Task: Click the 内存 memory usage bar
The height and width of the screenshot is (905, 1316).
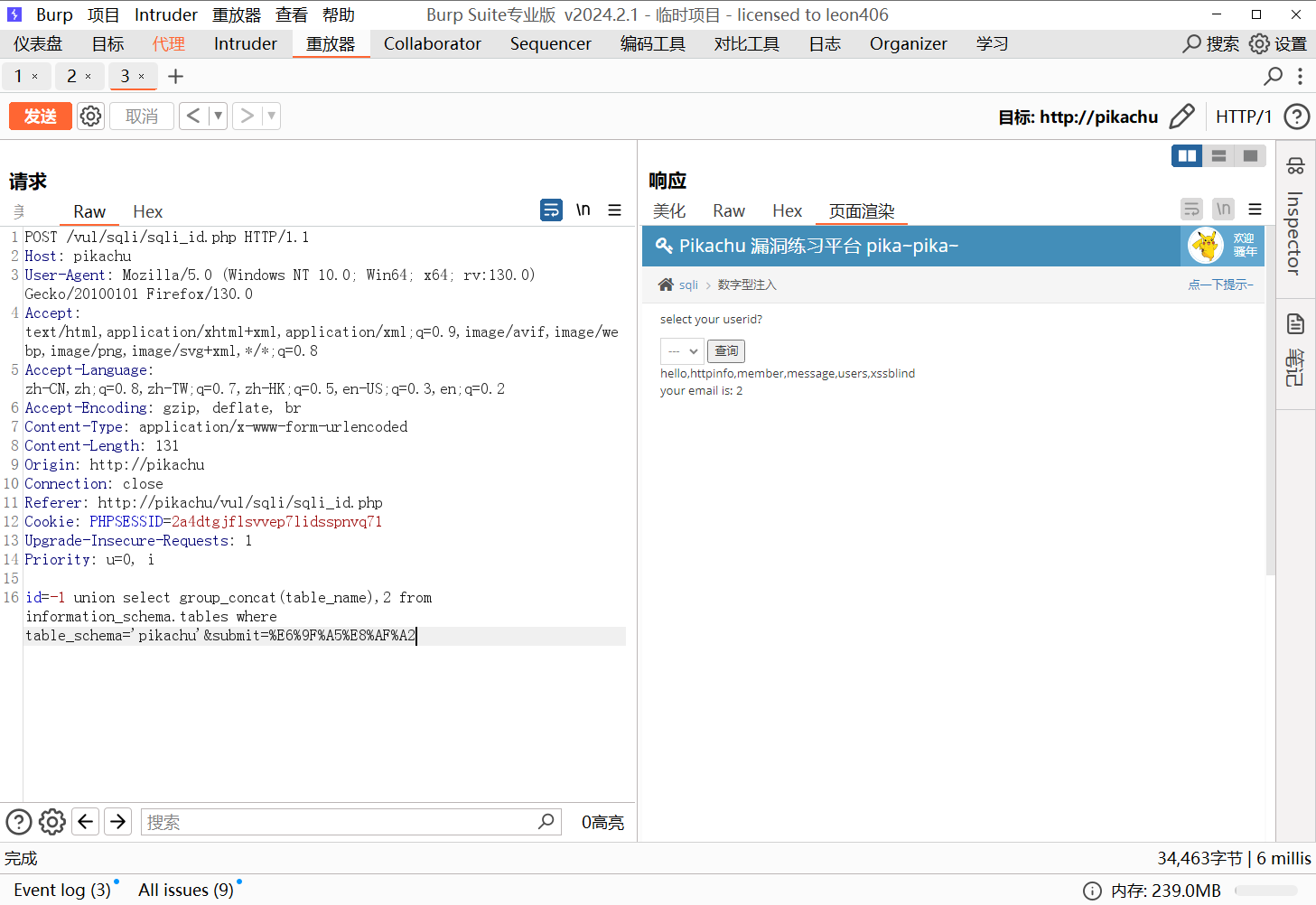Action: 1266,891
